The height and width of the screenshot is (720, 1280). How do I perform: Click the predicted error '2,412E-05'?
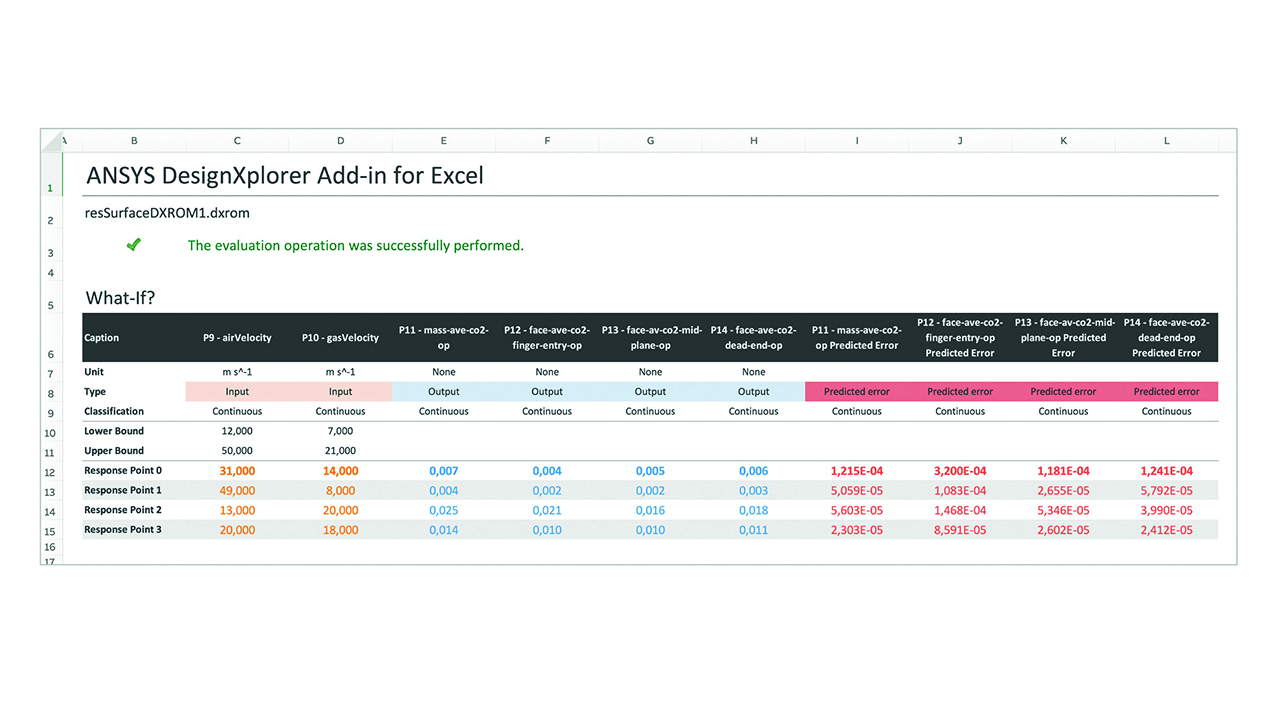(x=1167, y=530)
